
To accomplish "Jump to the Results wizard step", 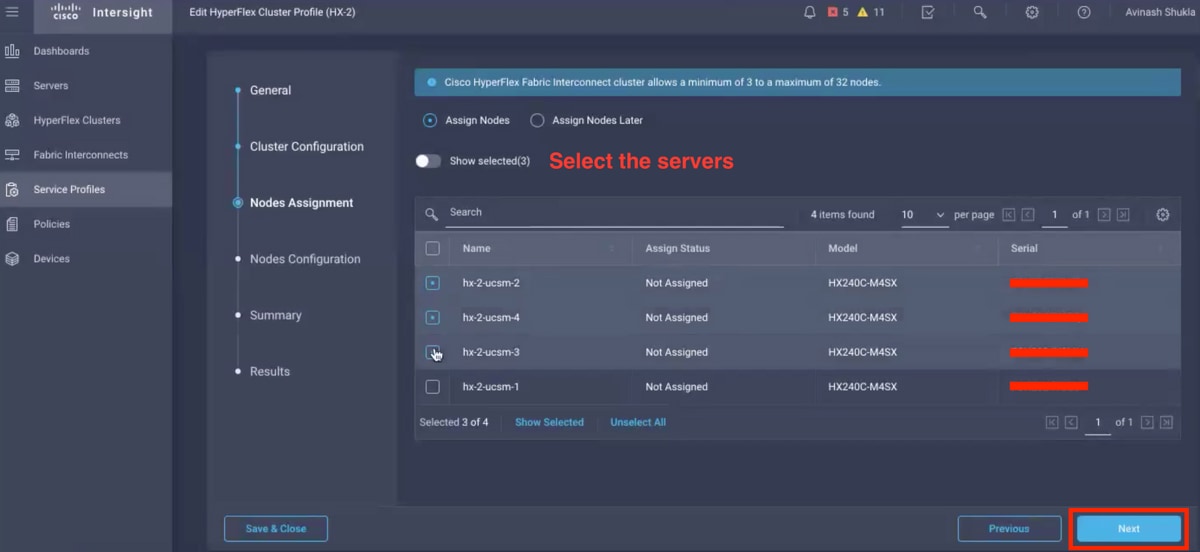I will 270,371.
